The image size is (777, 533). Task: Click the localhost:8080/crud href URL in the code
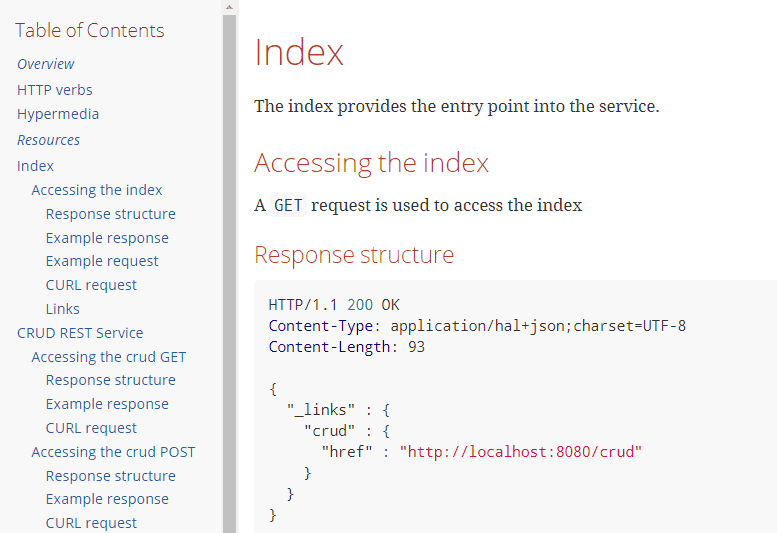520,451
